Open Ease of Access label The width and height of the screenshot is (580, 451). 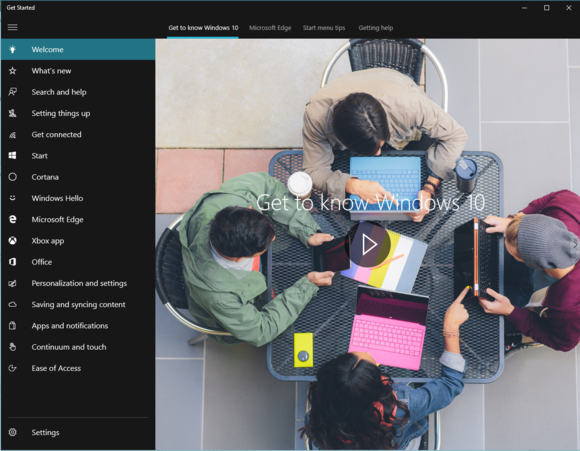click(56, 368)
